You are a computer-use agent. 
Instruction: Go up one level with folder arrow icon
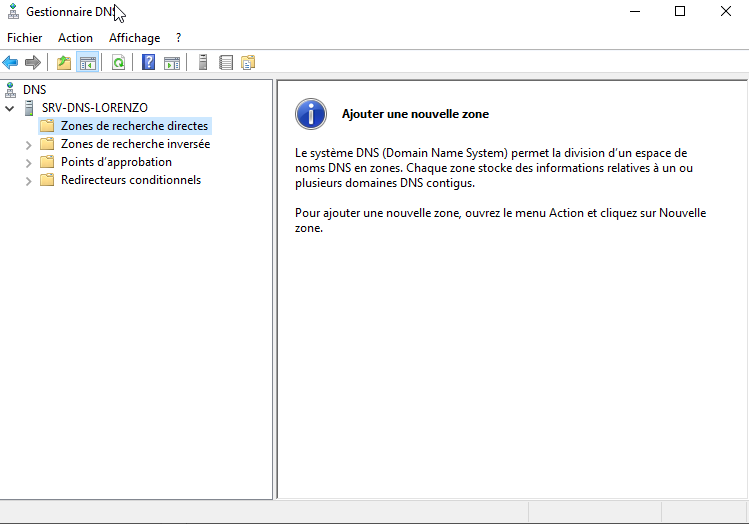tap(64, 62)
